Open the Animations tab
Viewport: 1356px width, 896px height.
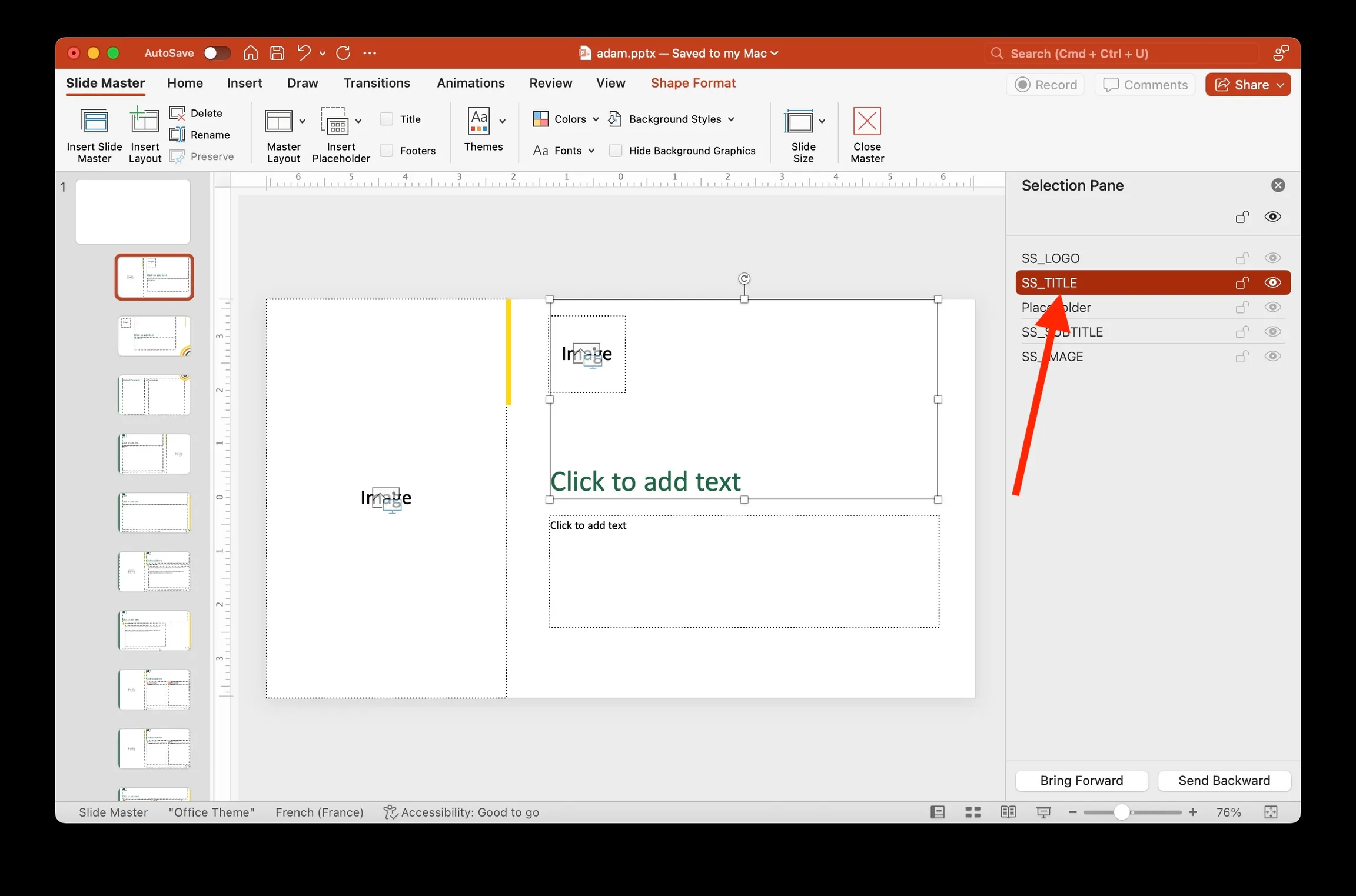coord(470,83)
